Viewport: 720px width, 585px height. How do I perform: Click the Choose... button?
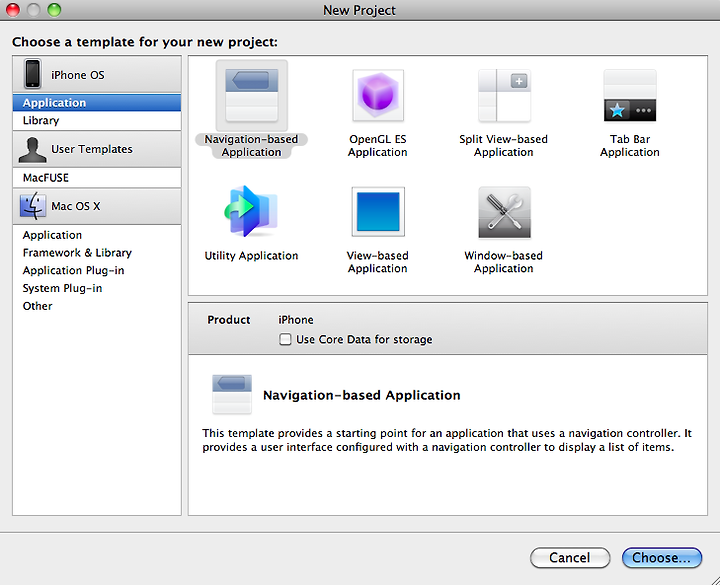tap(662, 557)
